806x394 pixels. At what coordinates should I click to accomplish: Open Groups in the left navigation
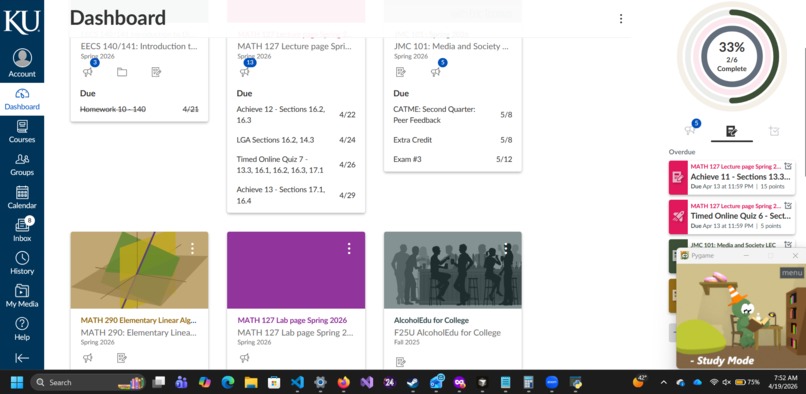pyautogui.click(x=22, y=164)
